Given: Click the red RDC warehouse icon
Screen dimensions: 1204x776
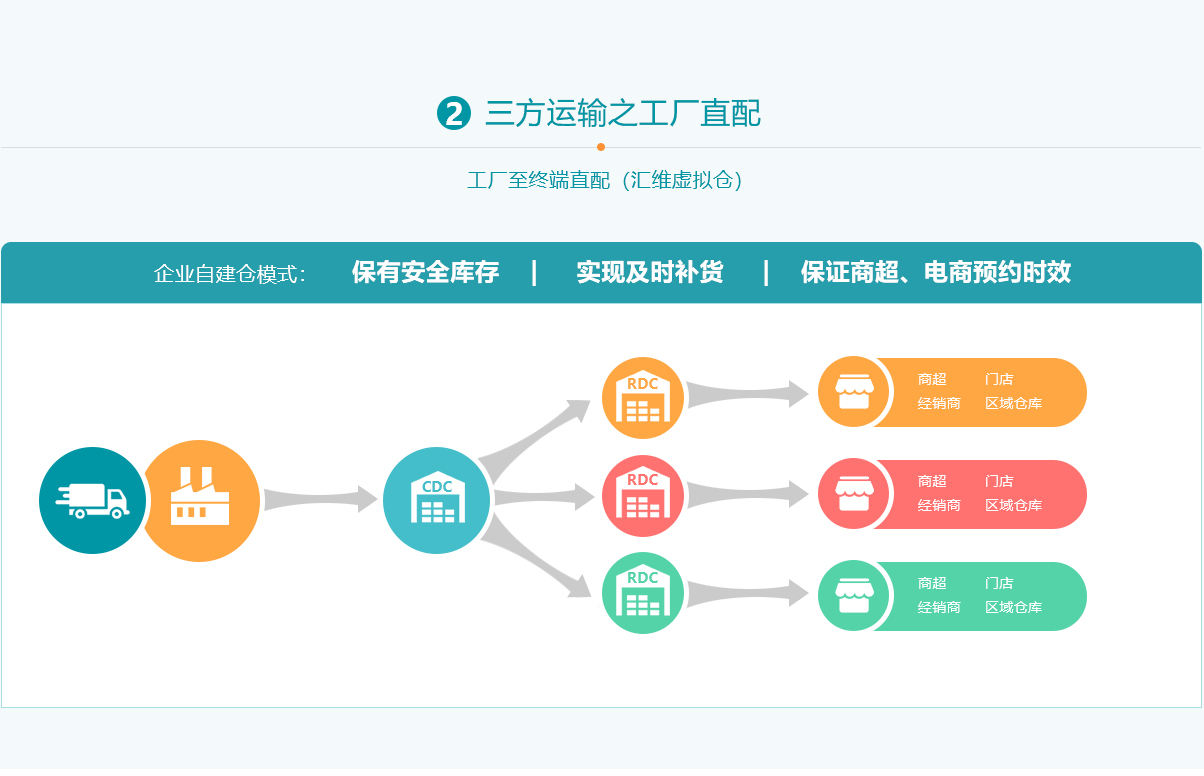Looking at the screenshot, I should tap(642, 495).
